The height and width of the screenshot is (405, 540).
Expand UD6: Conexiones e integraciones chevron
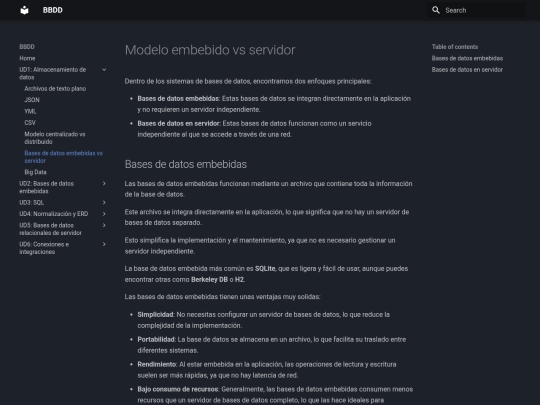pos(104,244)
